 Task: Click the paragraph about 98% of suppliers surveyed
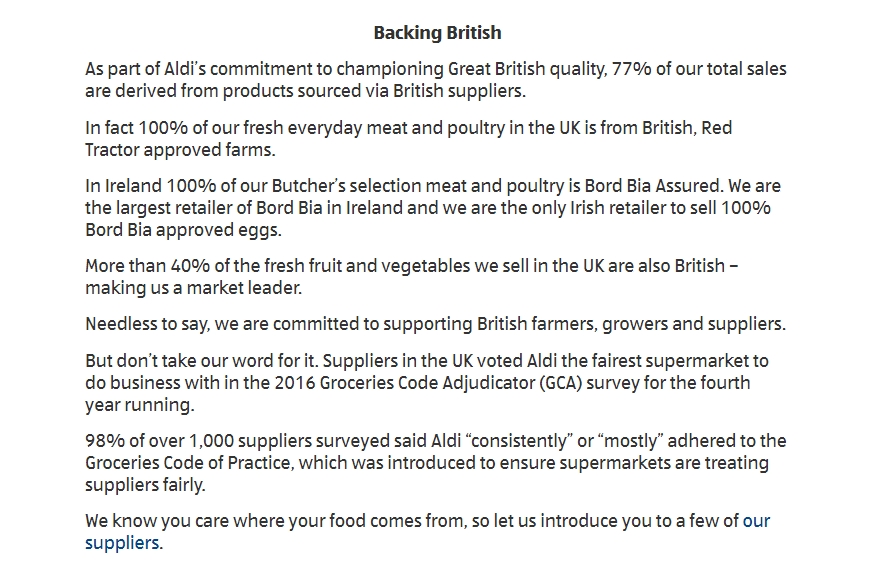click(436, 463)
